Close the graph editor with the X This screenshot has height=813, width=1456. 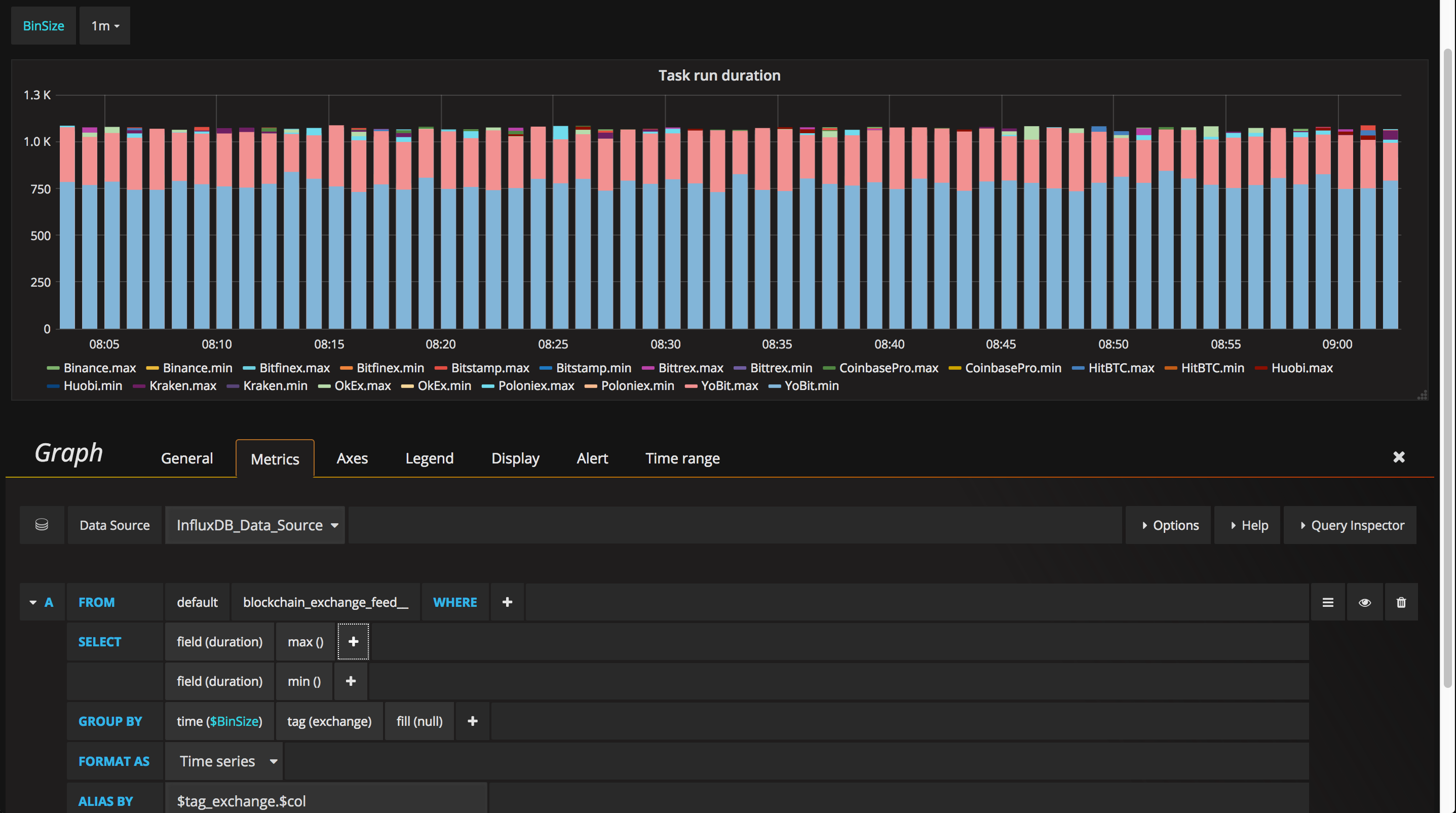(x=1398, y=457)
